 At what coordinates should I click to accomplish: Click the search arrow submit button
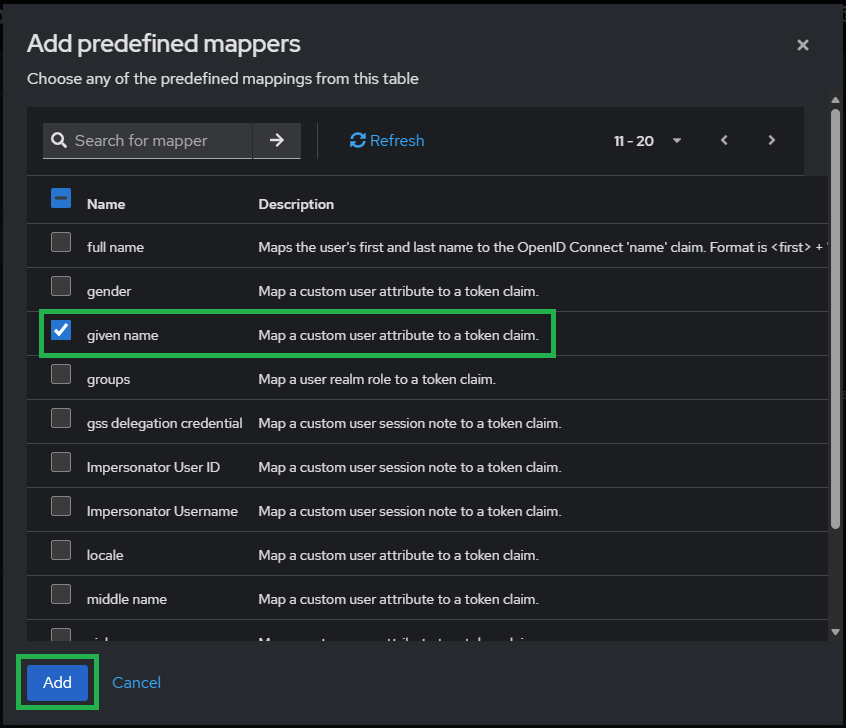click(277, 141)
